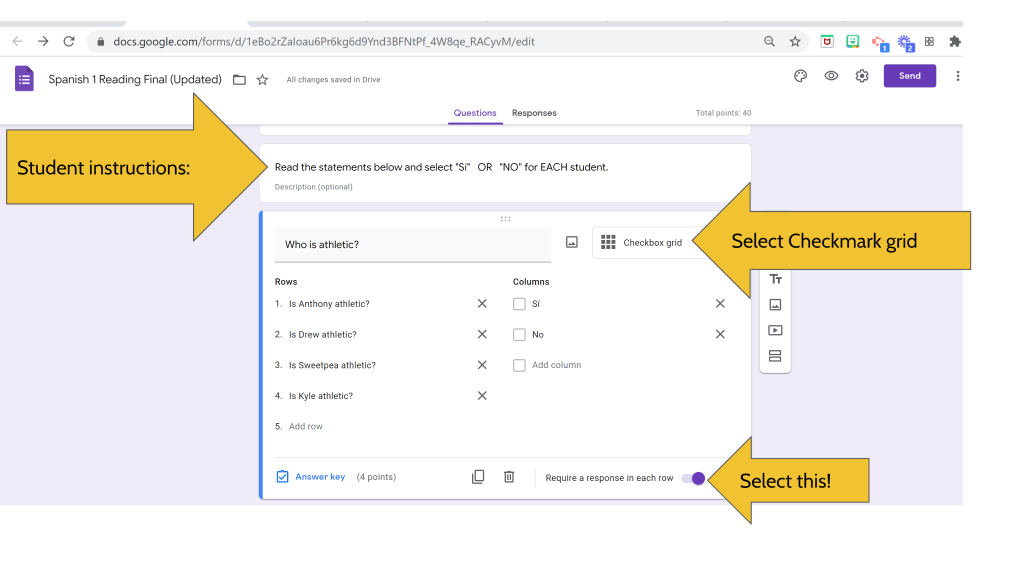The width and height of the screenshot is (1024, 576).
Task: Click the Who is athletic? question field
Action: coord(412,244)
